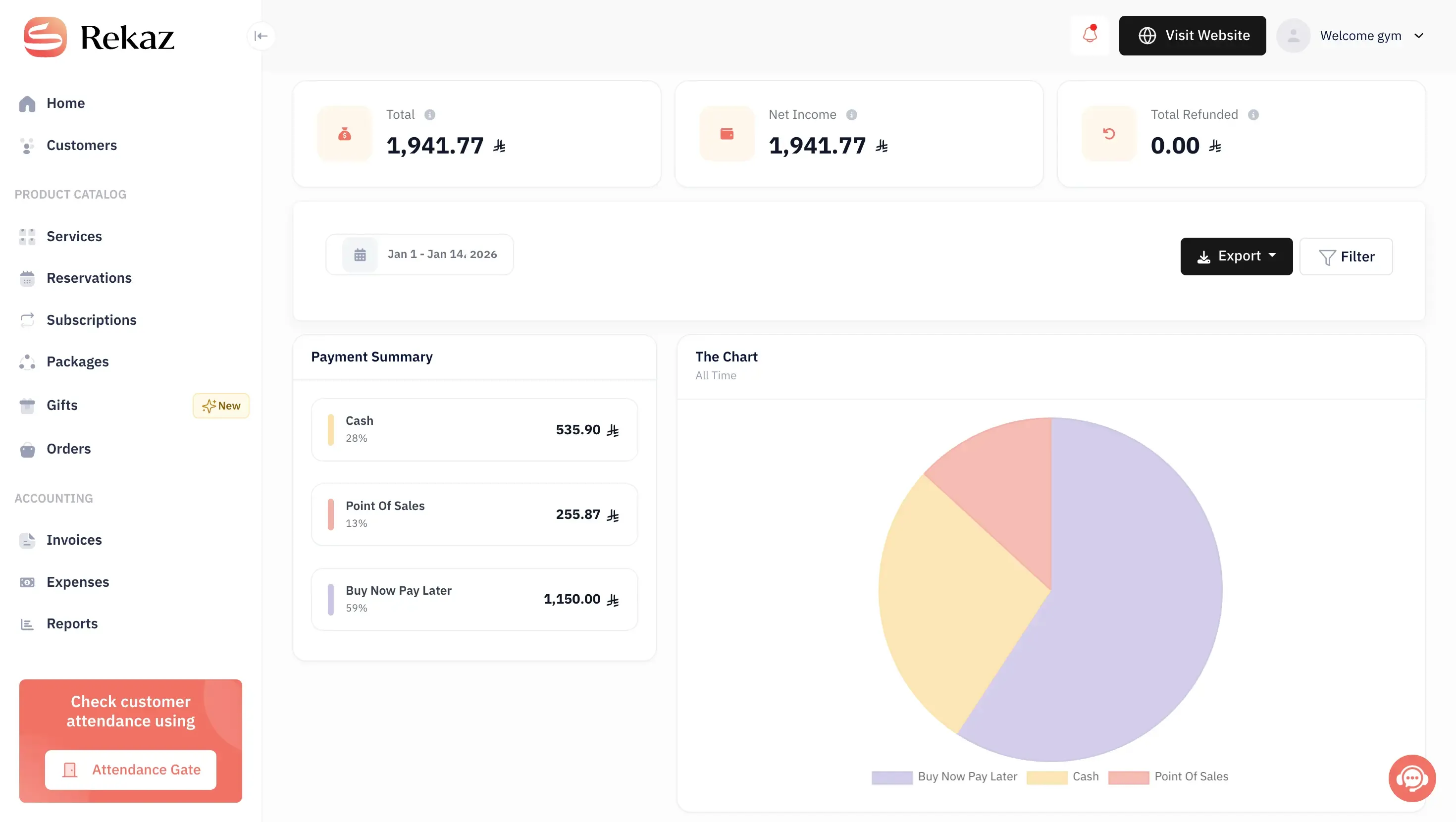
Task: Open the Customers section in the sidebar
Action: 81,145
